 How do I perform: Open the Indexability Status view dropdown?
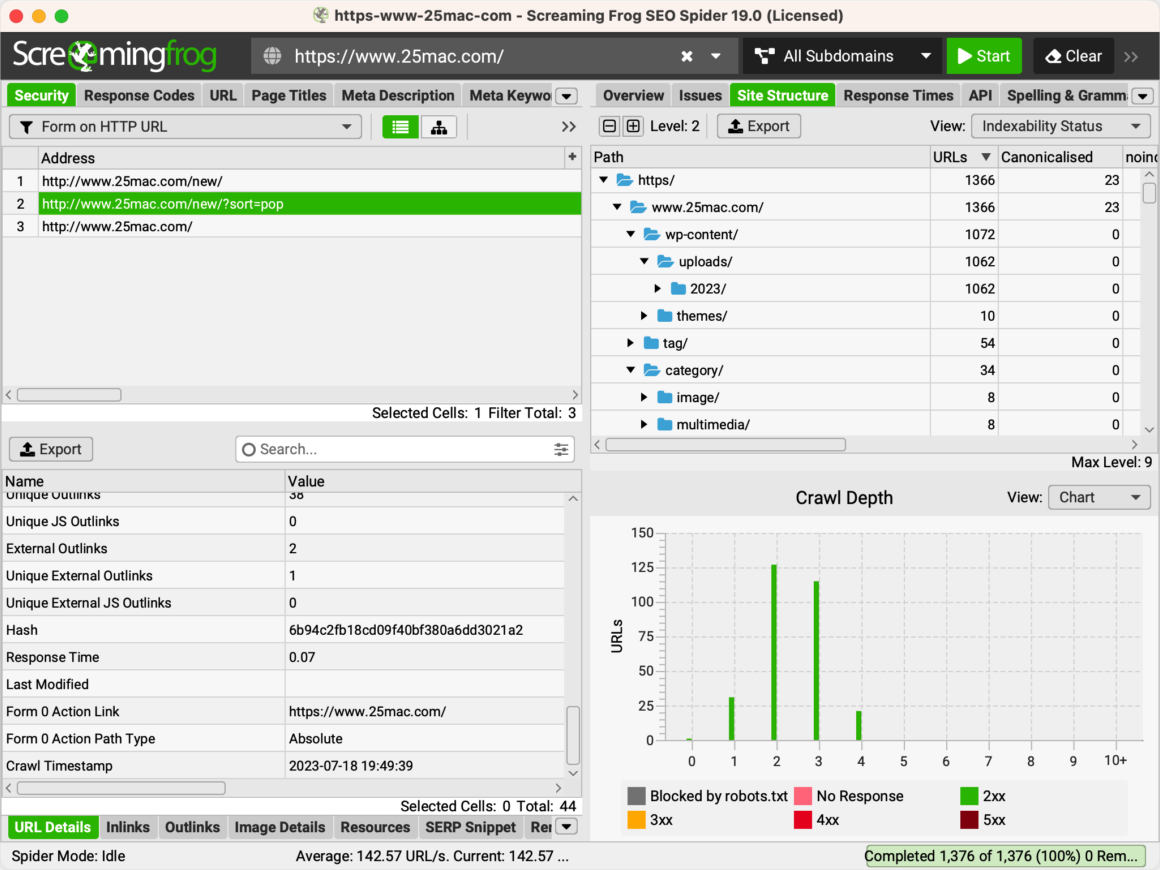[1061, 127]
